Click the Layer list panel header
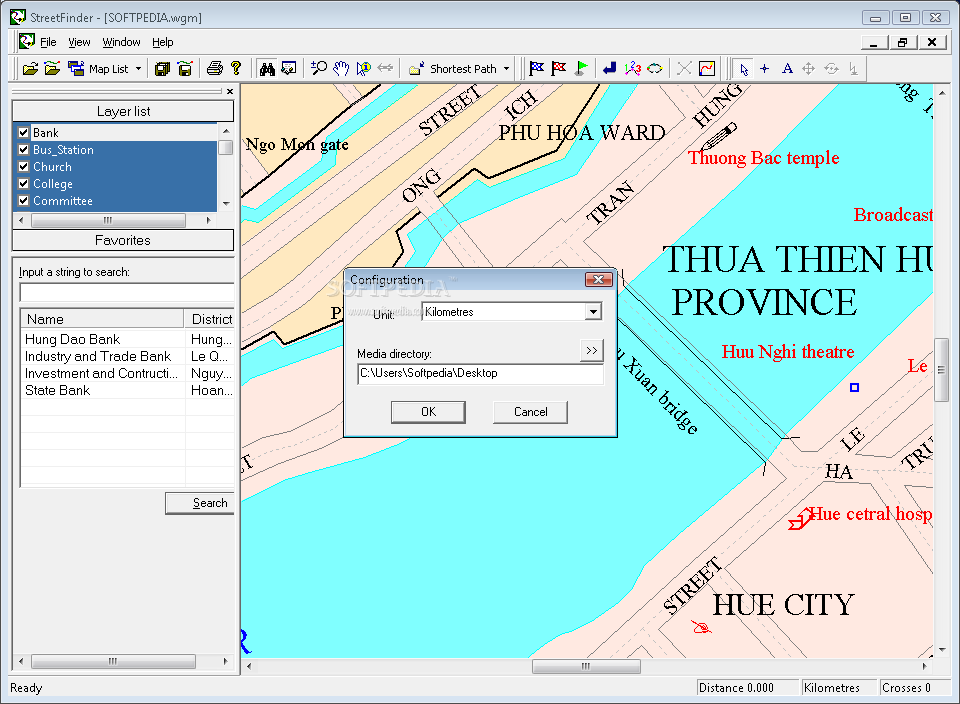Image resolution: width=960 pixels, height=704 pixels. tap(123, 111)
